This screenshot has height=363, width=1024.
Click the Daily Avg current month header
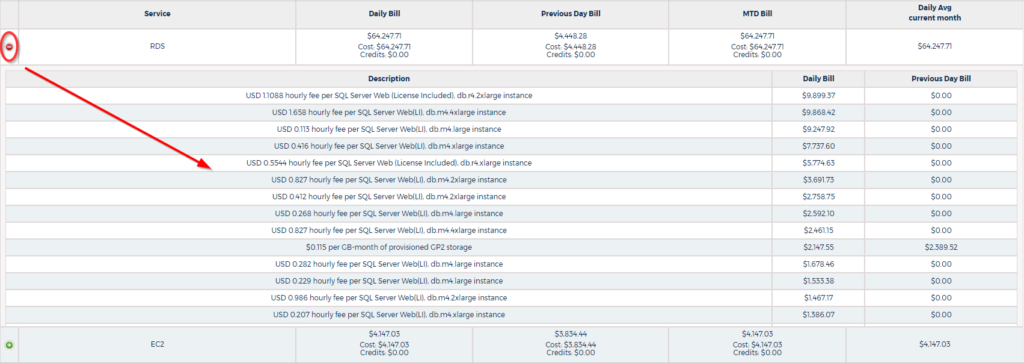coord(935,14)
